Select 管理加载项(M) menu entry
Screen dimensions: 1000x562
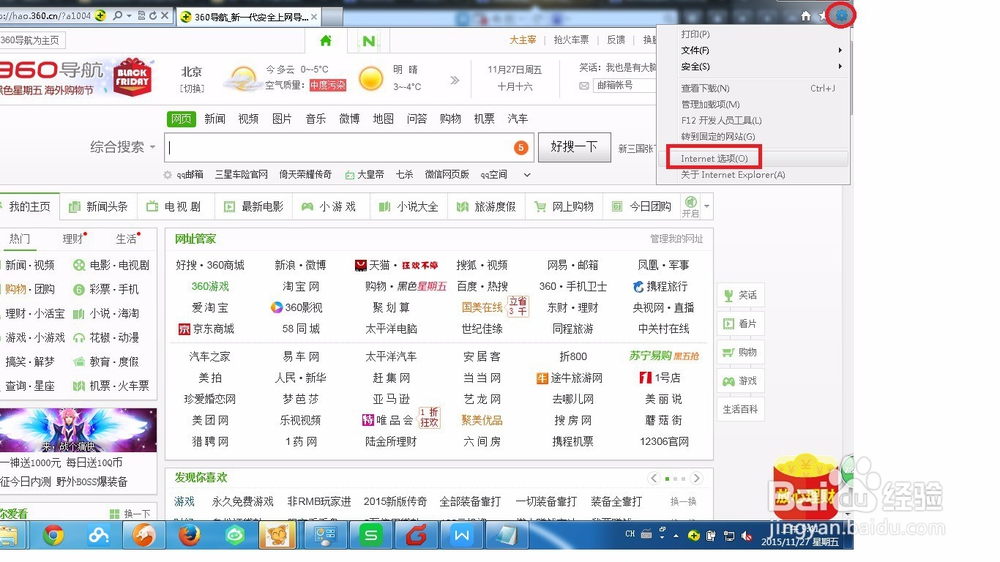click(x=710, y=104)
